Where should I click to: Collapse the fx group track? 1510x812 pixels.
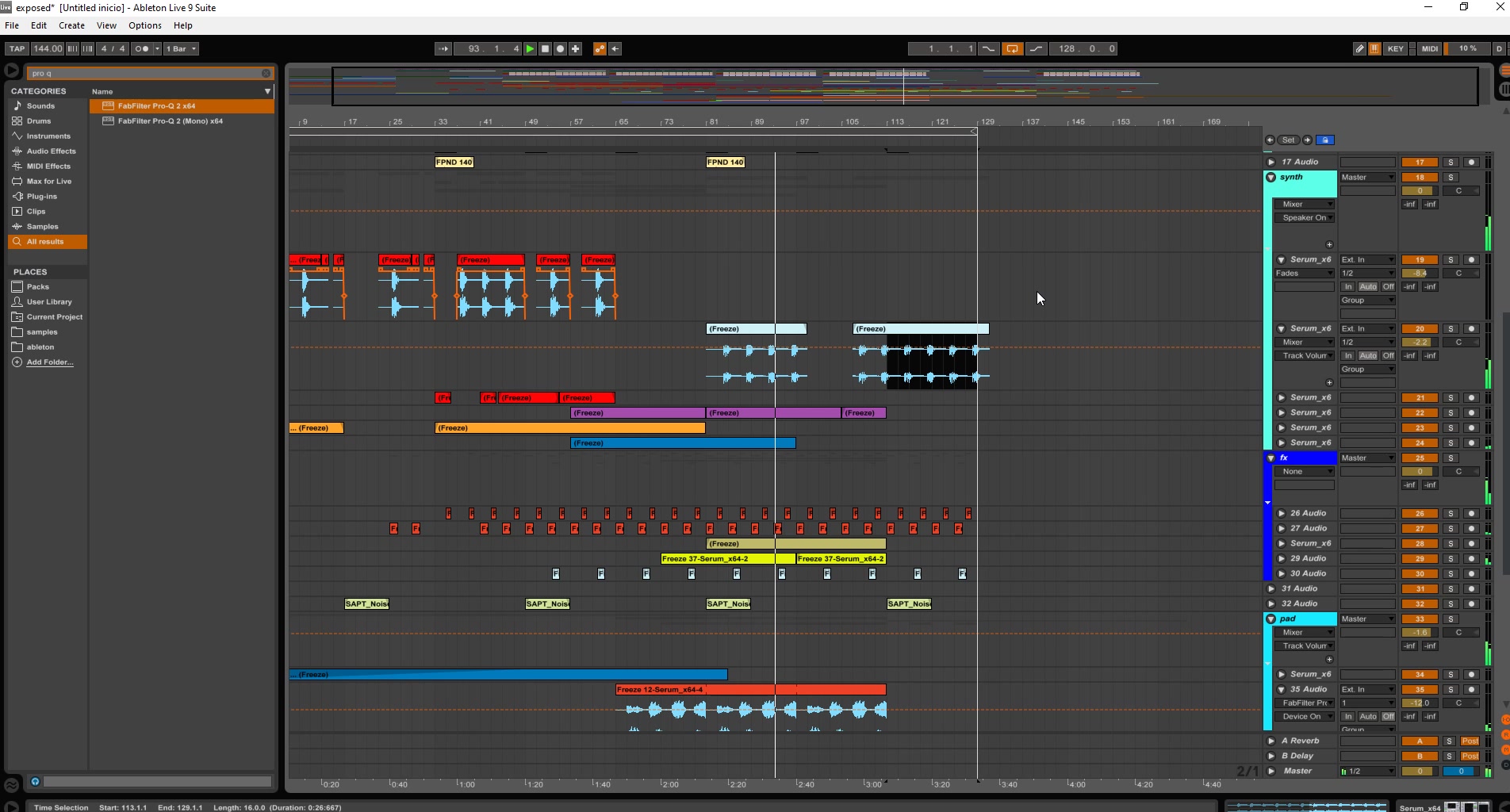[1270, 458]
